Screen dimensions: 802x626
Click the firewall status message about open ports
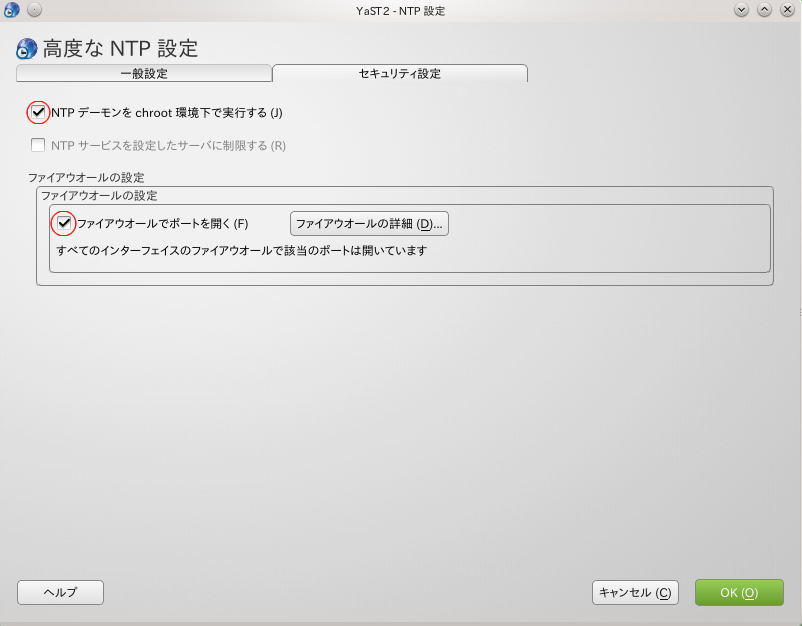[242, 251]
